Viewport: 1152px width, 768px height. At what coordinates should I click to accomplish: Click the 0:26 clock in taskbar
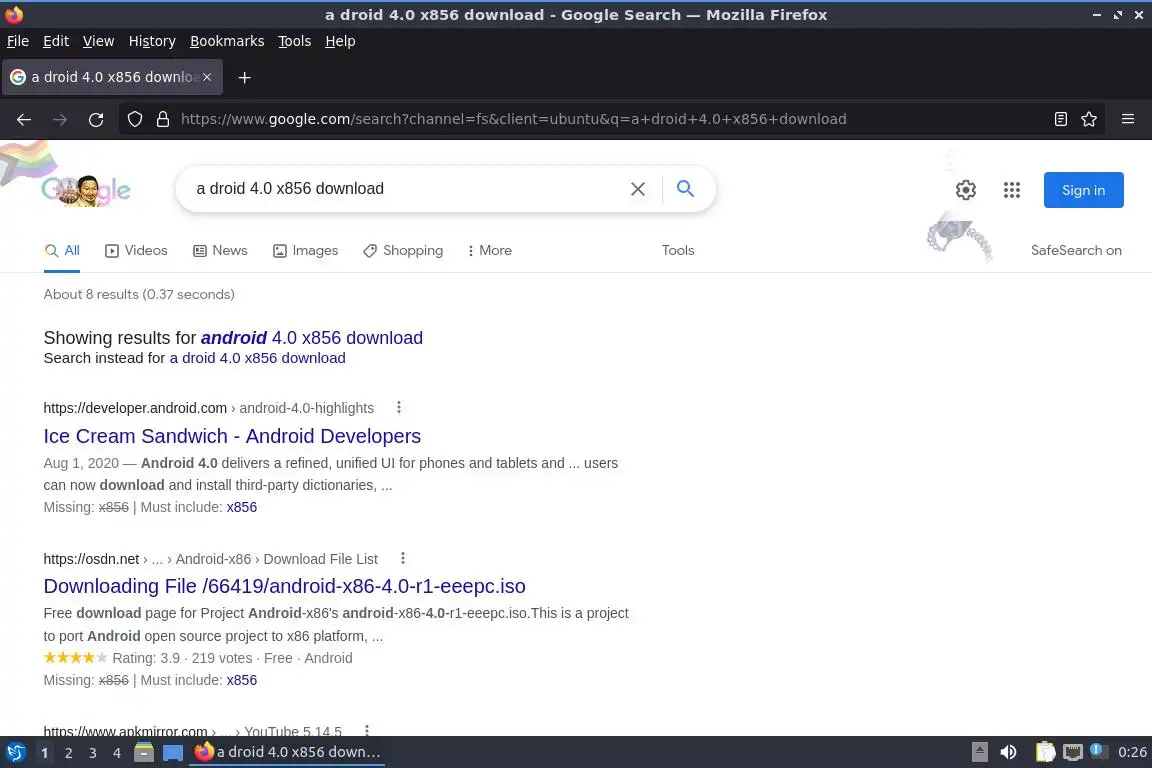1132,752
